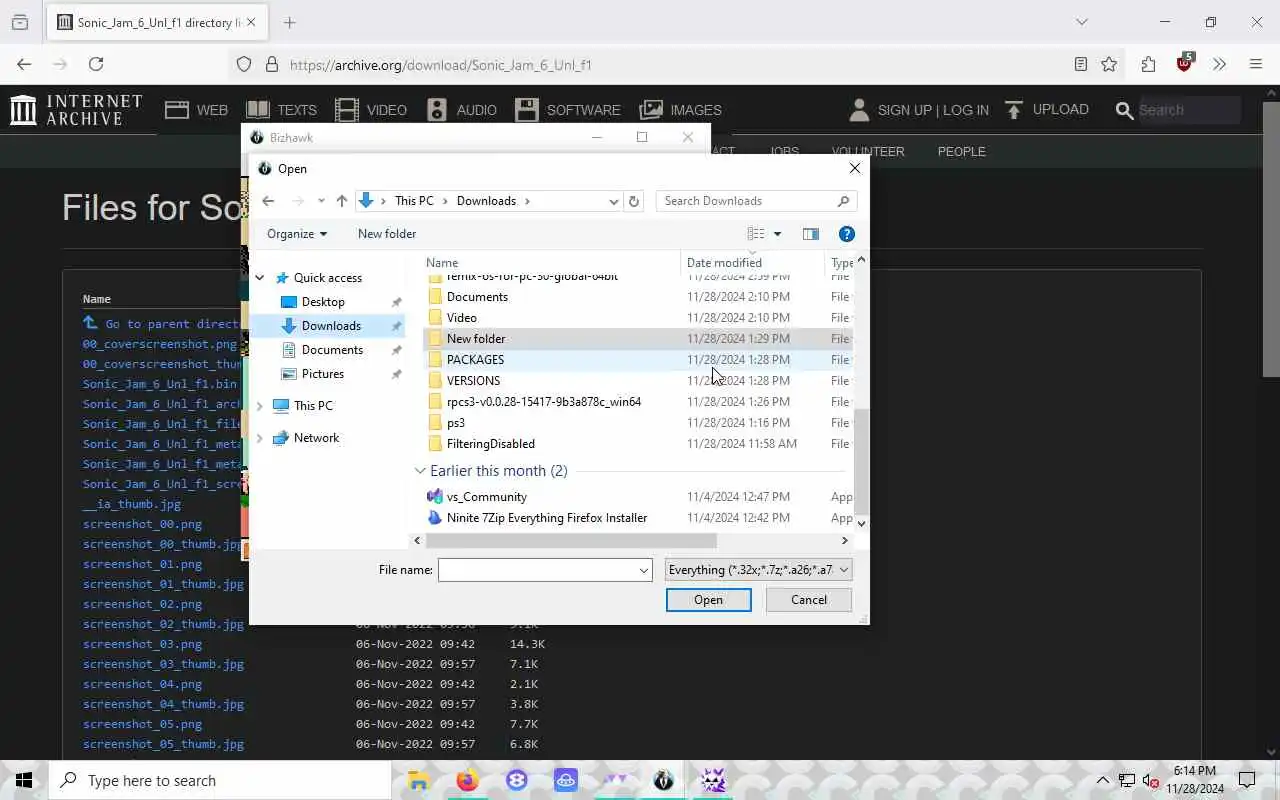Go back in Firefox browser history
Screen dimensions: 1280x800
[x=24, y=64]
